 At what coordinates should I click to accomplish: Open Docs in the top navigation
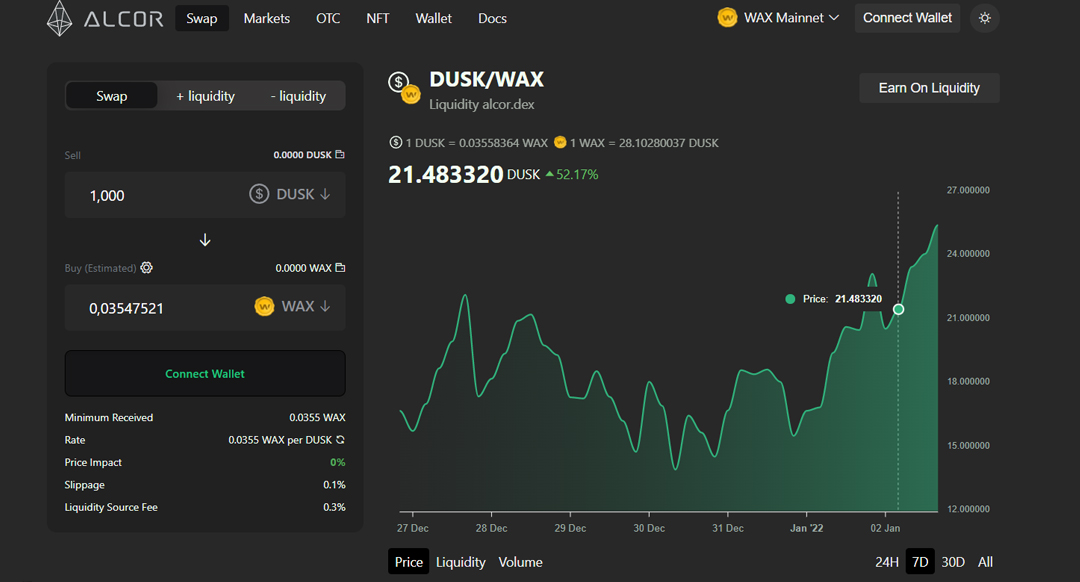tap(492, 19)
